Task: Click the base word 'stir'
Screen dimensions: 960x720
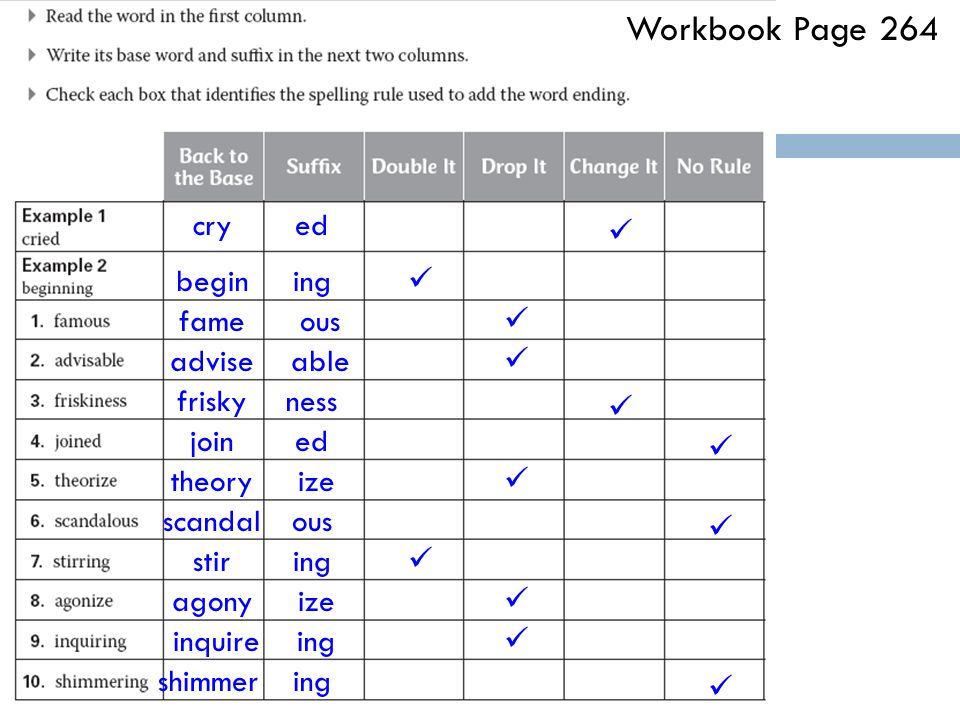Action: 211,562
